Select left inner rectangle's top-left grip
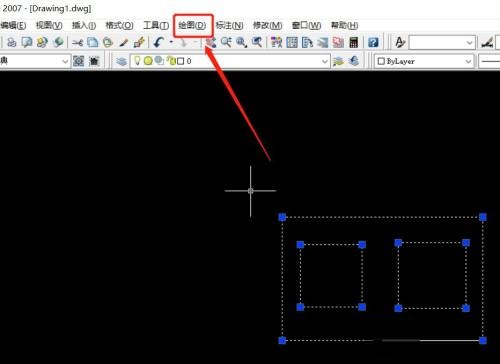 tap(300, 245)
